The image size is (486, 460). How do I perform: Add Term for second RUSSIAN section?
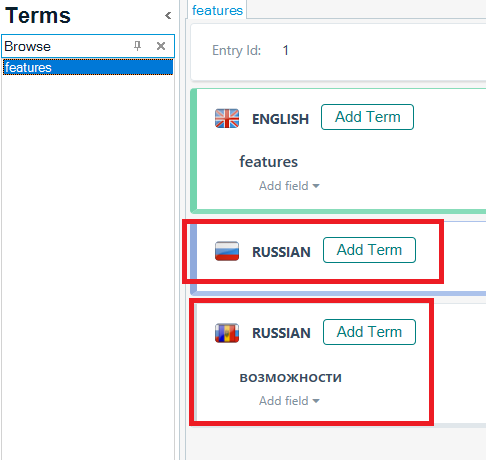[369, 332]
